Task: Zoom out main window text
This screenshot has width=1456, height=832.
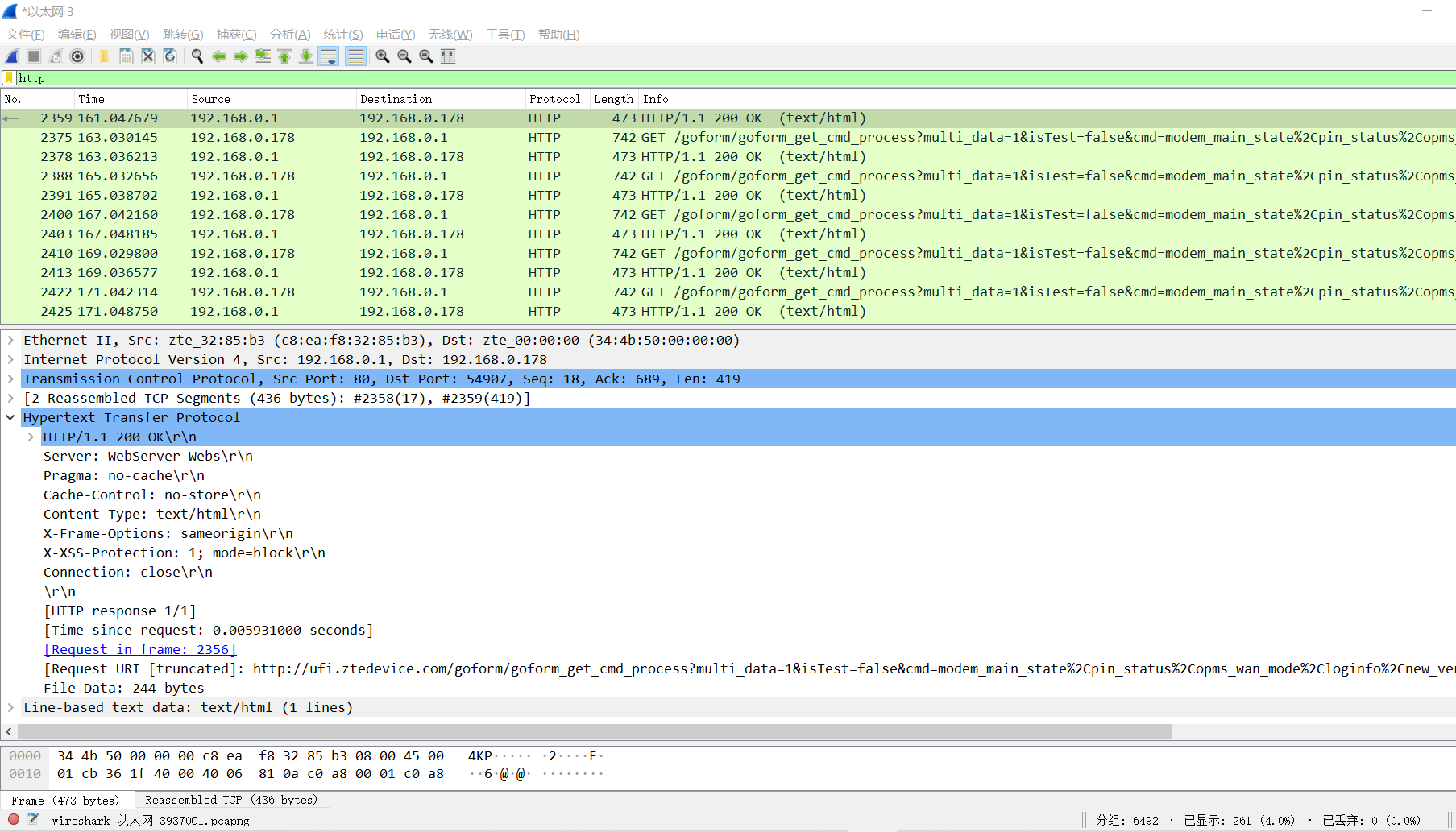Action: click(x=404, y=56)
